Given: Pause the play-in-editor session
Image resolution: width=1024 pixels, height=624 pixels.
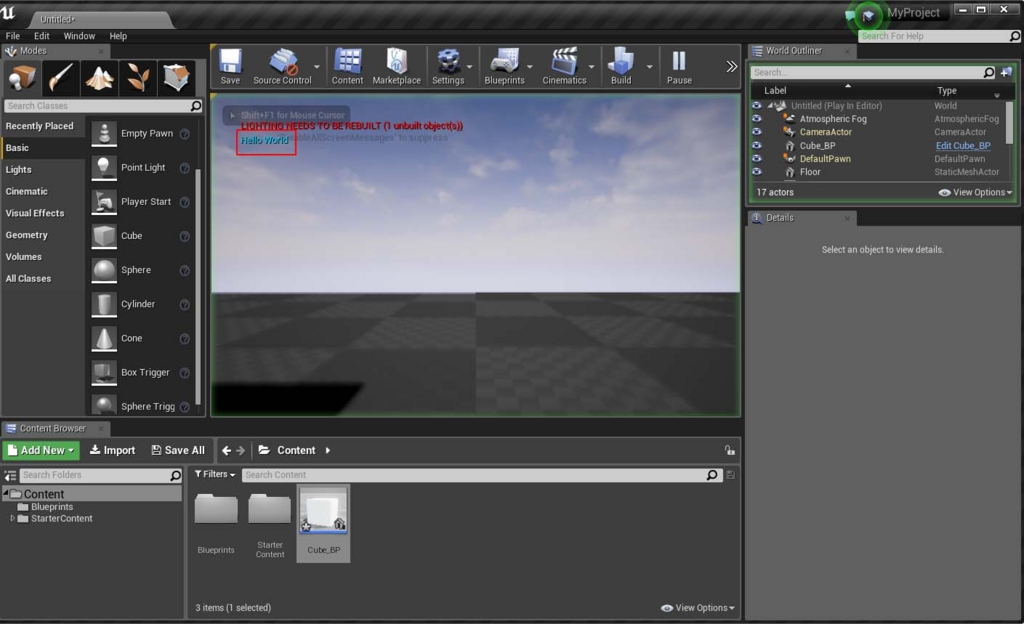Looking at the screenshot, I should [x=679, y=67].
